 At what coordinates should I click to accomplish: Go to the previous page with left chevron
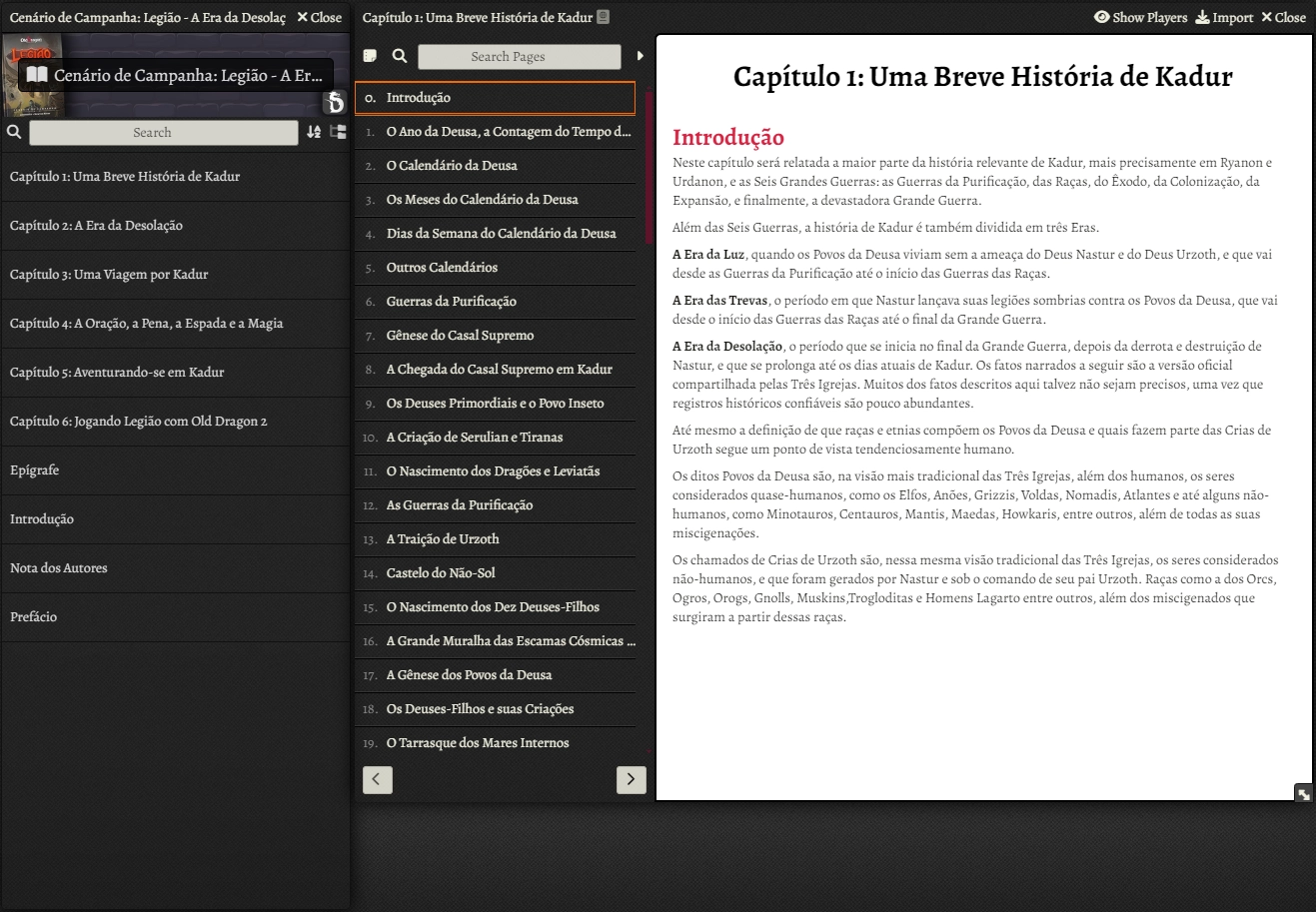click(x=377, y=779)
